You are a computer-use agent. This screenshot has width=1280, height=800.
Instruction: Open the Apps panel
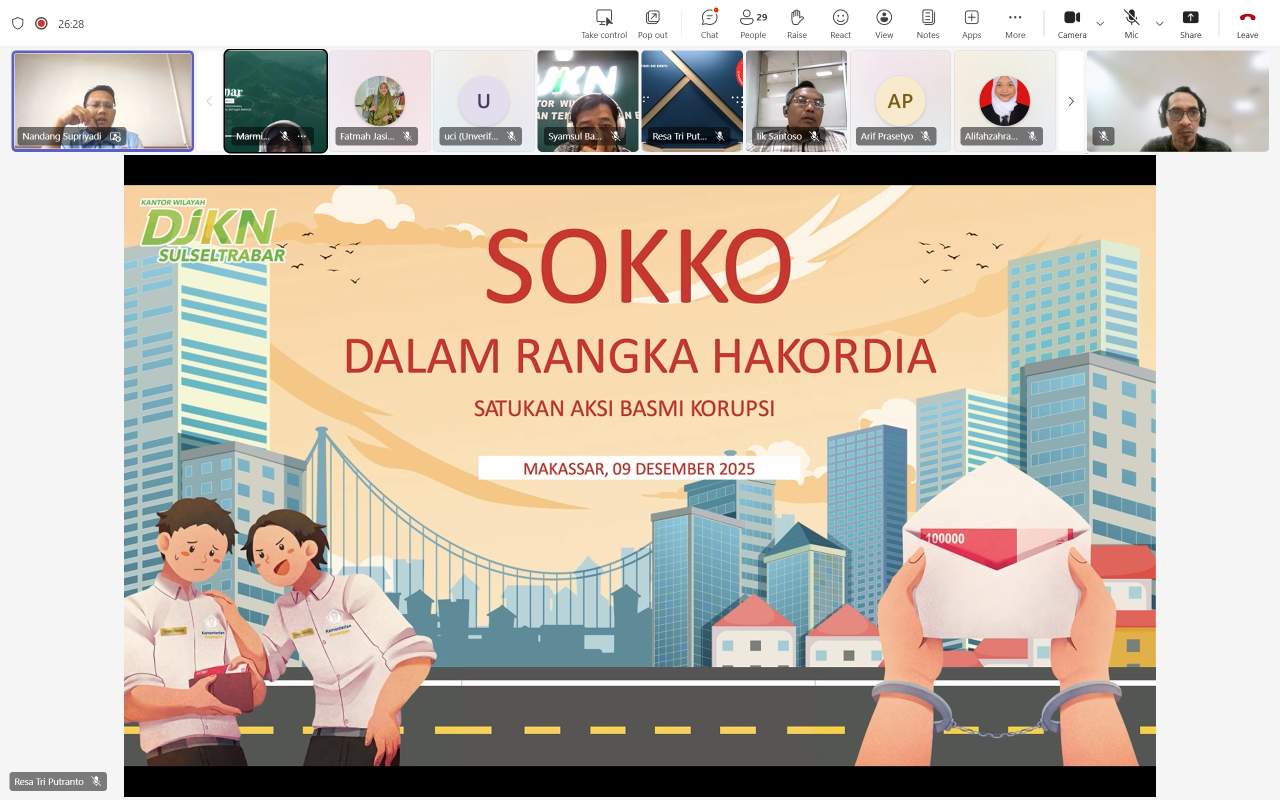pyautogui.click(x=971, y=23)
